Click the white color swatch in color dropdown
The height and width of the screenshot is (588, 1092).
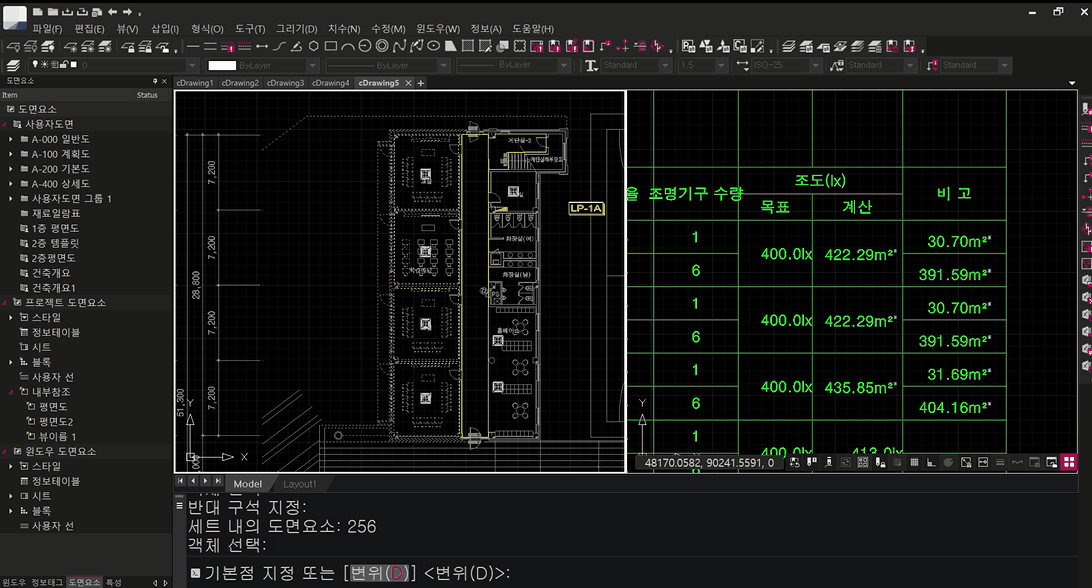[x=222, y=65]
